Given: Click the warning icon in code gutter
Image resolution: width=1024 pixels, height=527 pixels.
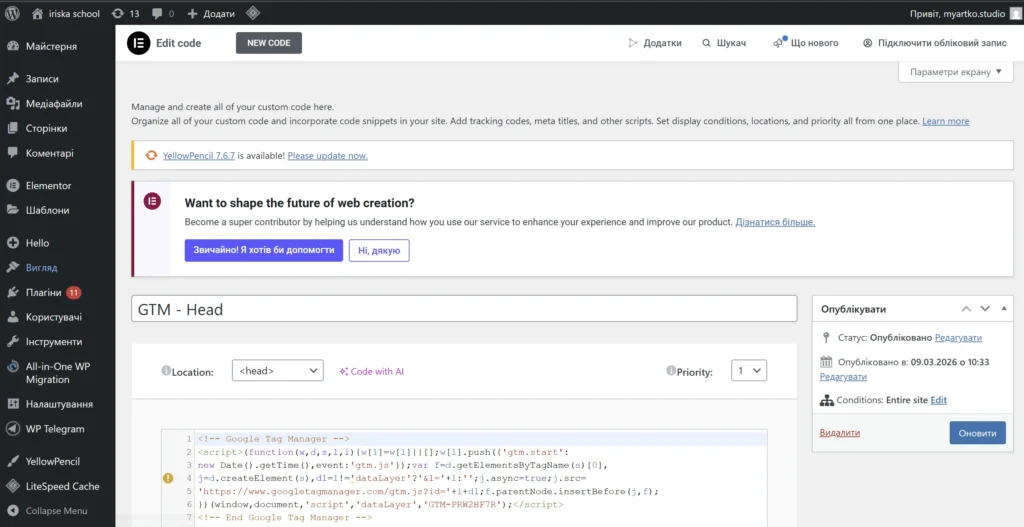Looking at the screenshot, I should pos(168,478).
